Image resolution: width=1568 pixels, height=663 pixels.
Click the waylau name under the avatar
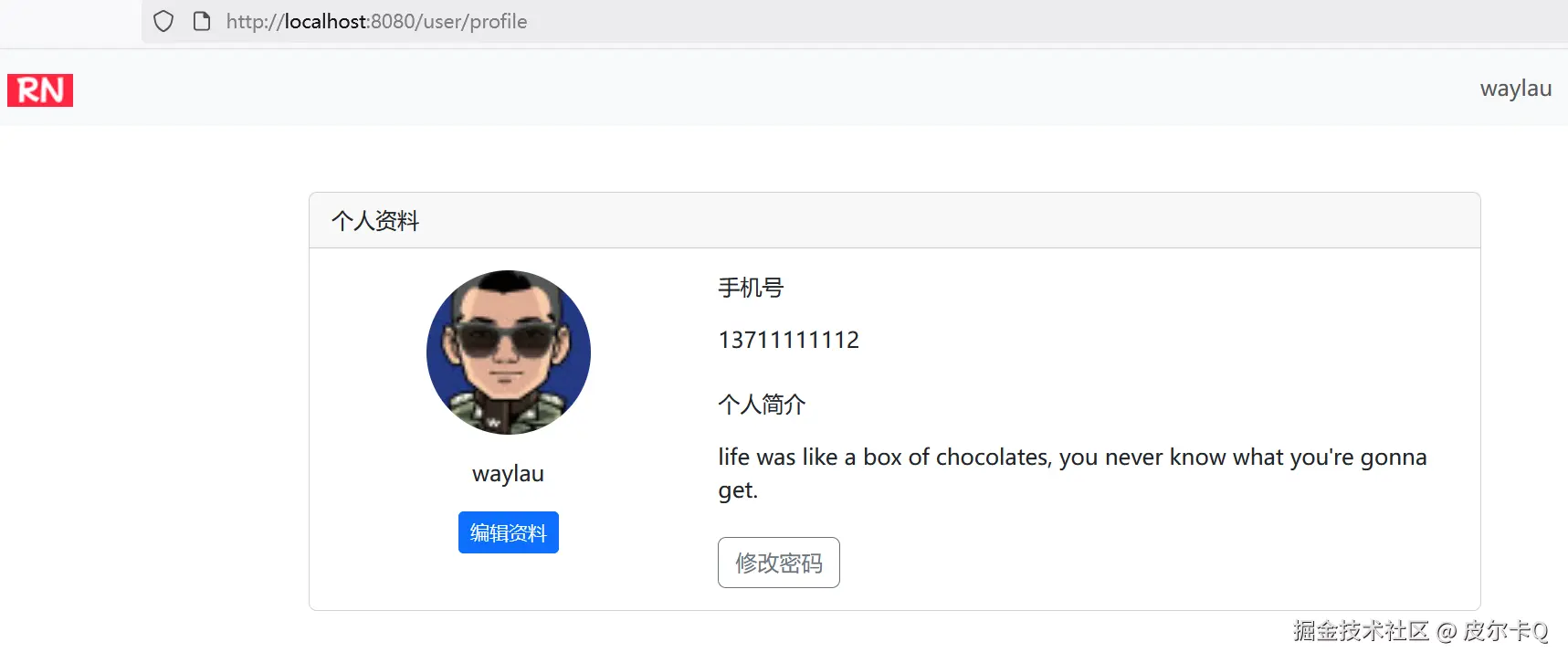click(x=509, y=474)
